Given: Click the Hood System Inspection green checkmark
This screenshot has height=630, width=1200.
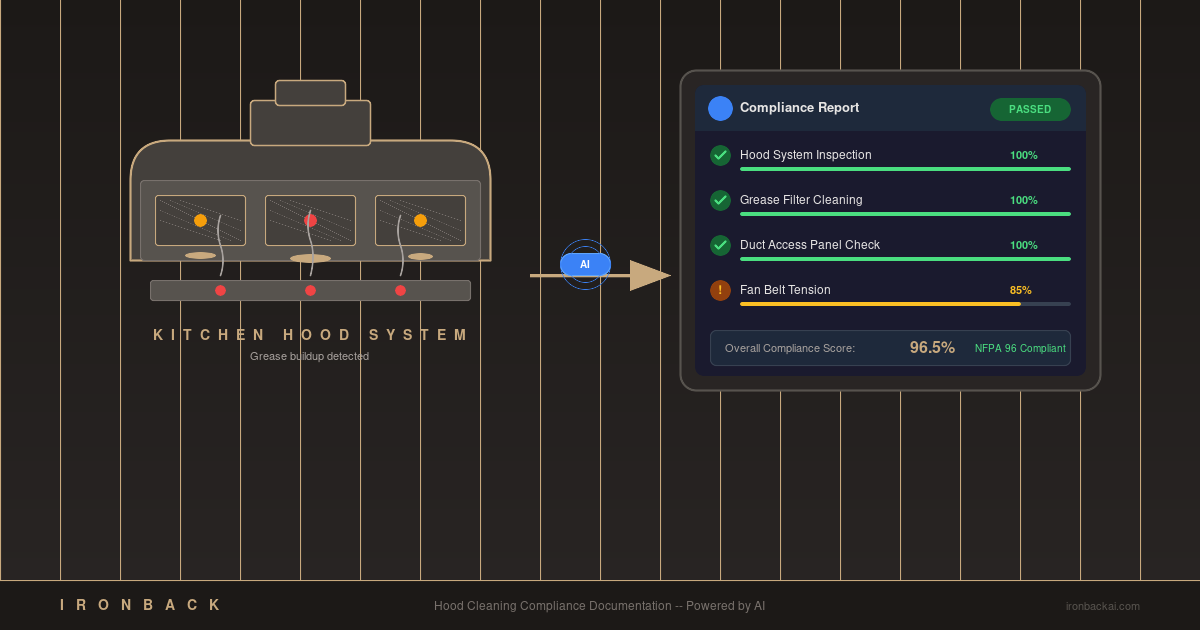Looking at the screenshot, I should [x=720, y=155].
